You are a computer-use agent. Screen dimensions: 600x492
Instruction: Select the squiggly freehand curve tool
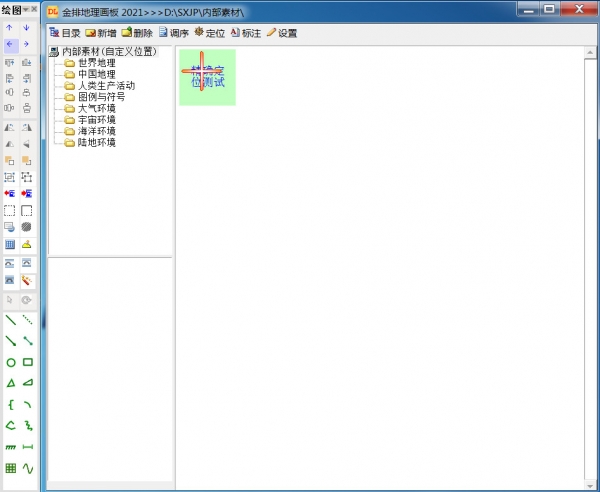coord(28,425)
